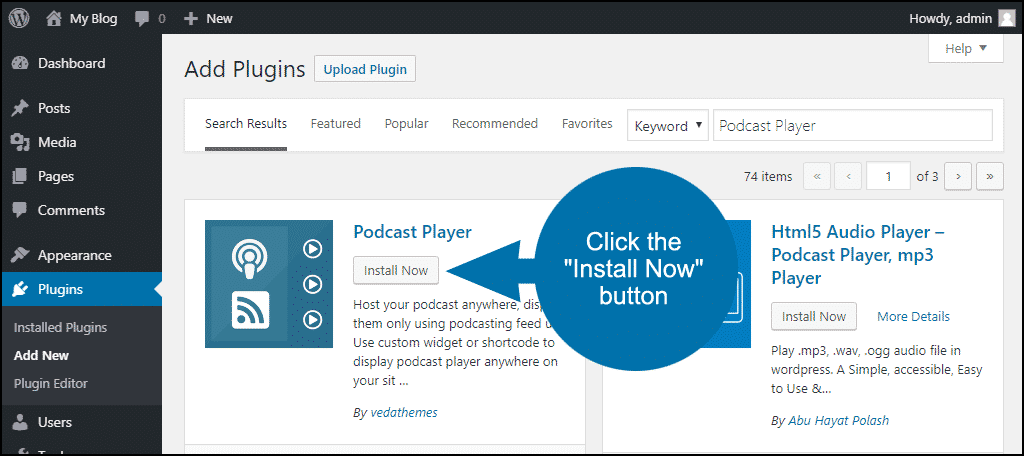This screenshot has height=456, width=1024.
Task: Switch to Featured tab
Action: pyautogui.click(x=336, y=123)
